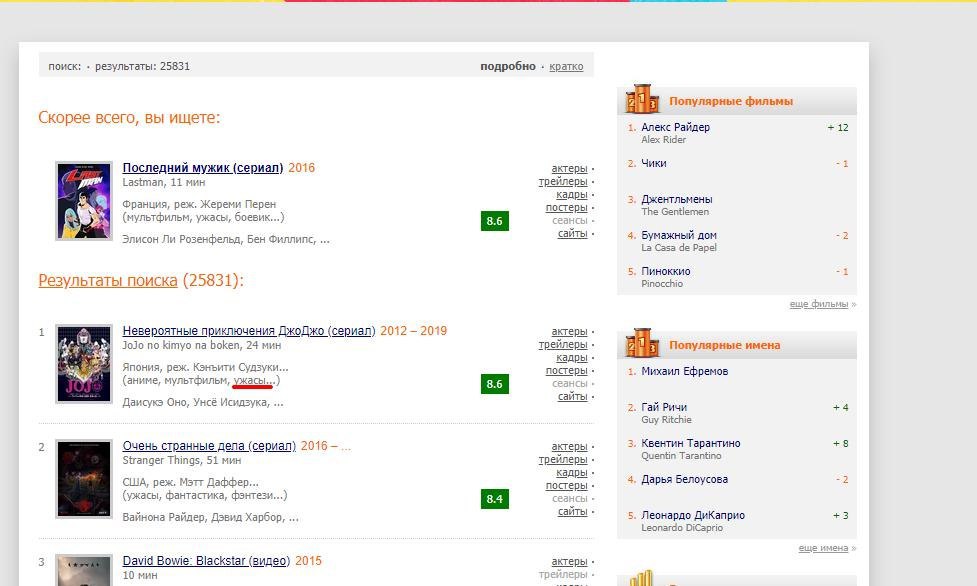Image resolution: width=977 pixels, height=586 pixels.
Task: Open popular film Алекс Райдер
Action: 675,127
